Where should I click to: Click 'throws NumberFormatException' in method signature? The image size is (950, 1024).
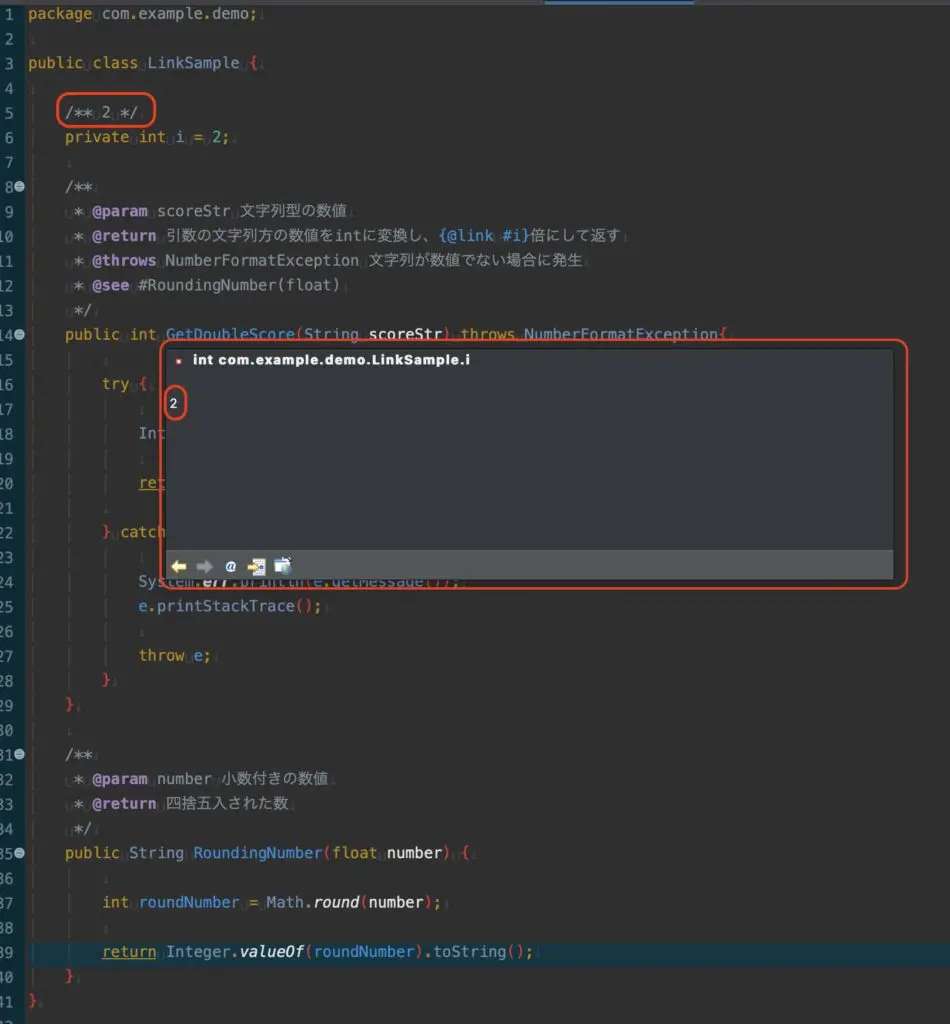[x=590, y=334]
